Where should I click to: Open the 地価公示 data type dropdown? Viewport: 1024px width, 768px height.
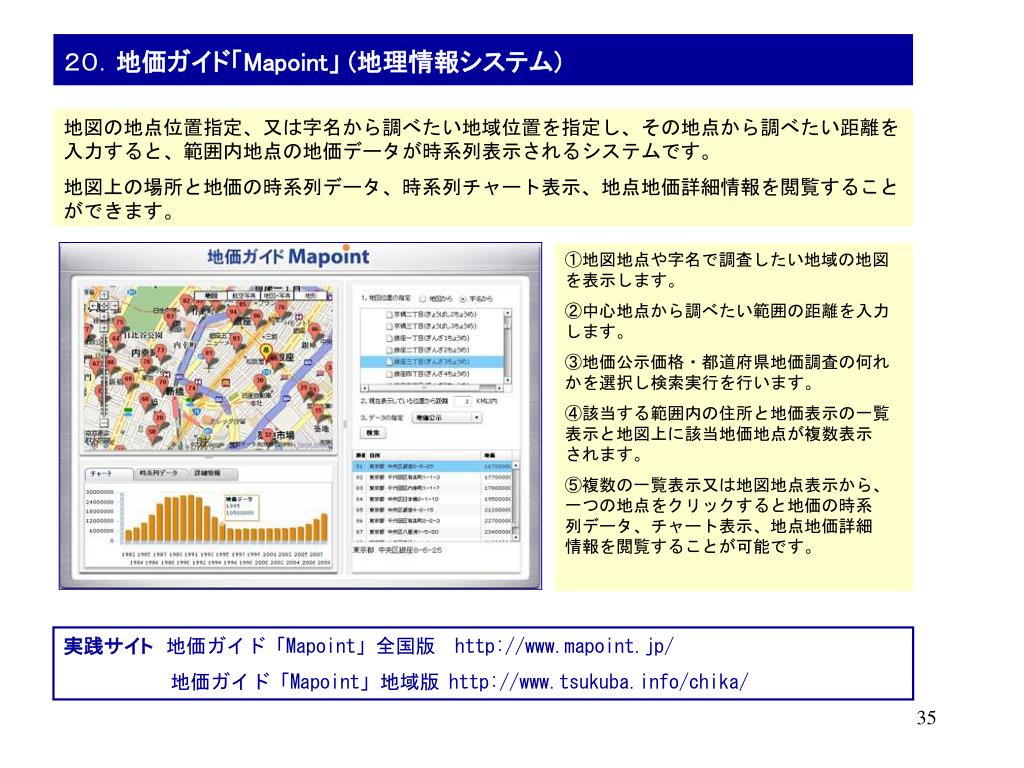pyautogui.click(x=447, y=417)
